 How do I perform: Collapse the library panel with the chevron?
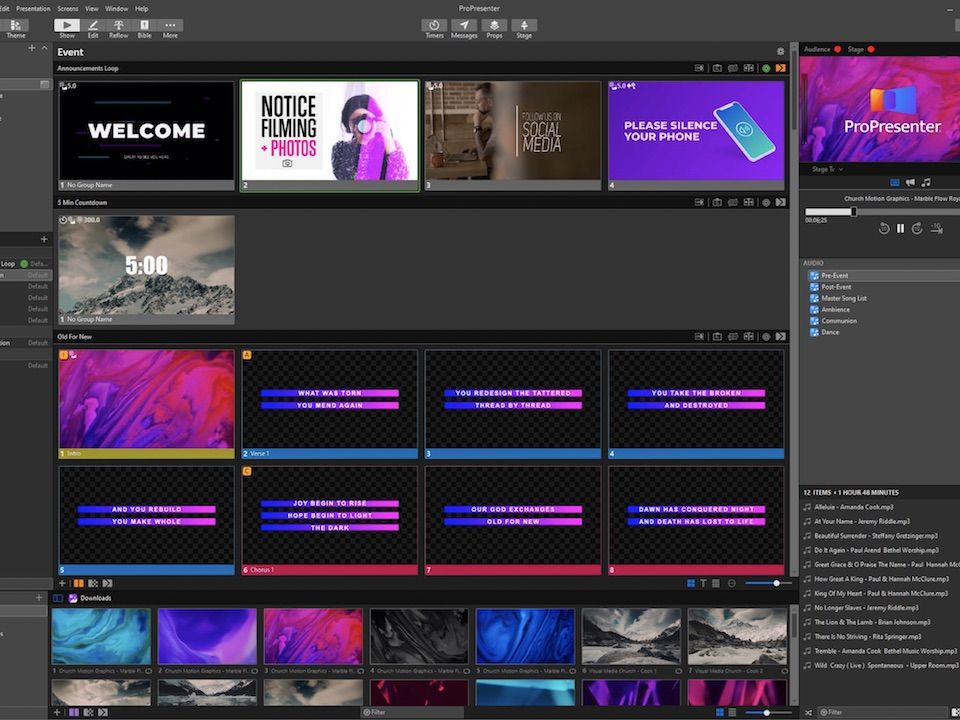44,48
